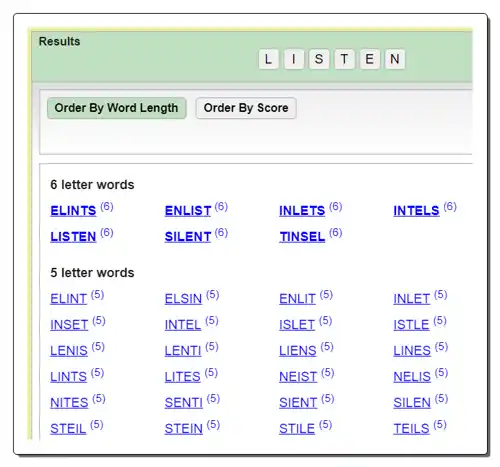
Task: Open the ELSIN word link
Action: 183,299
